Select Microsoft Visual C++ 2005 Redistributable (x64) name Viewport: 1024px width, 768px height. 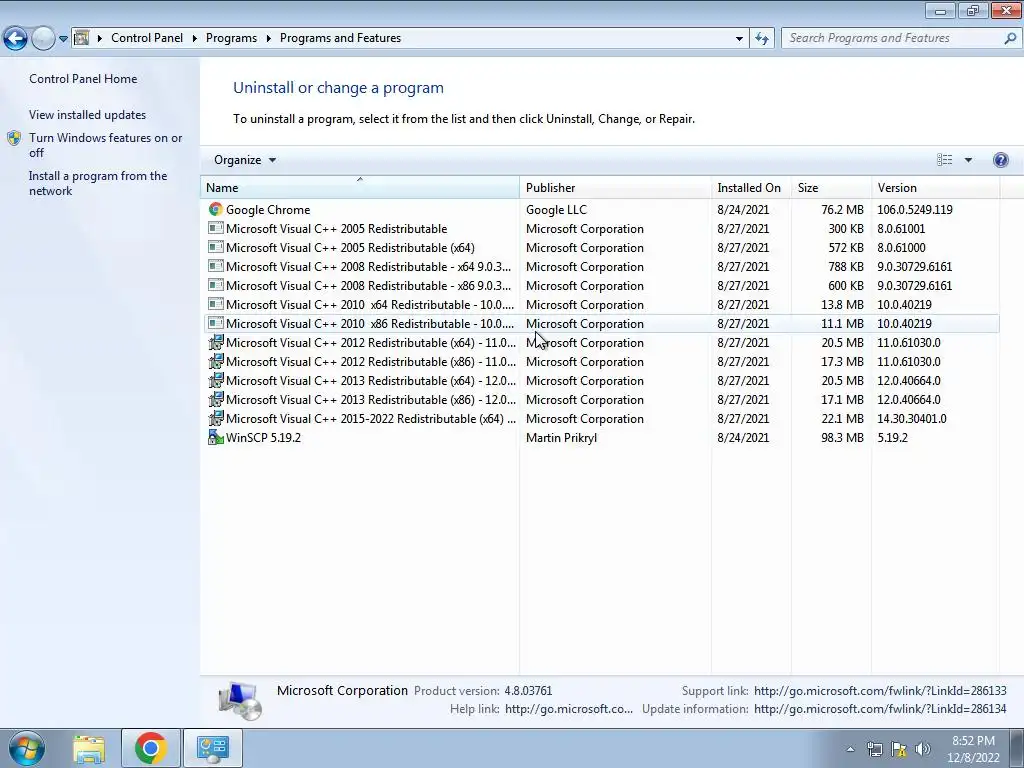point(350,248)
